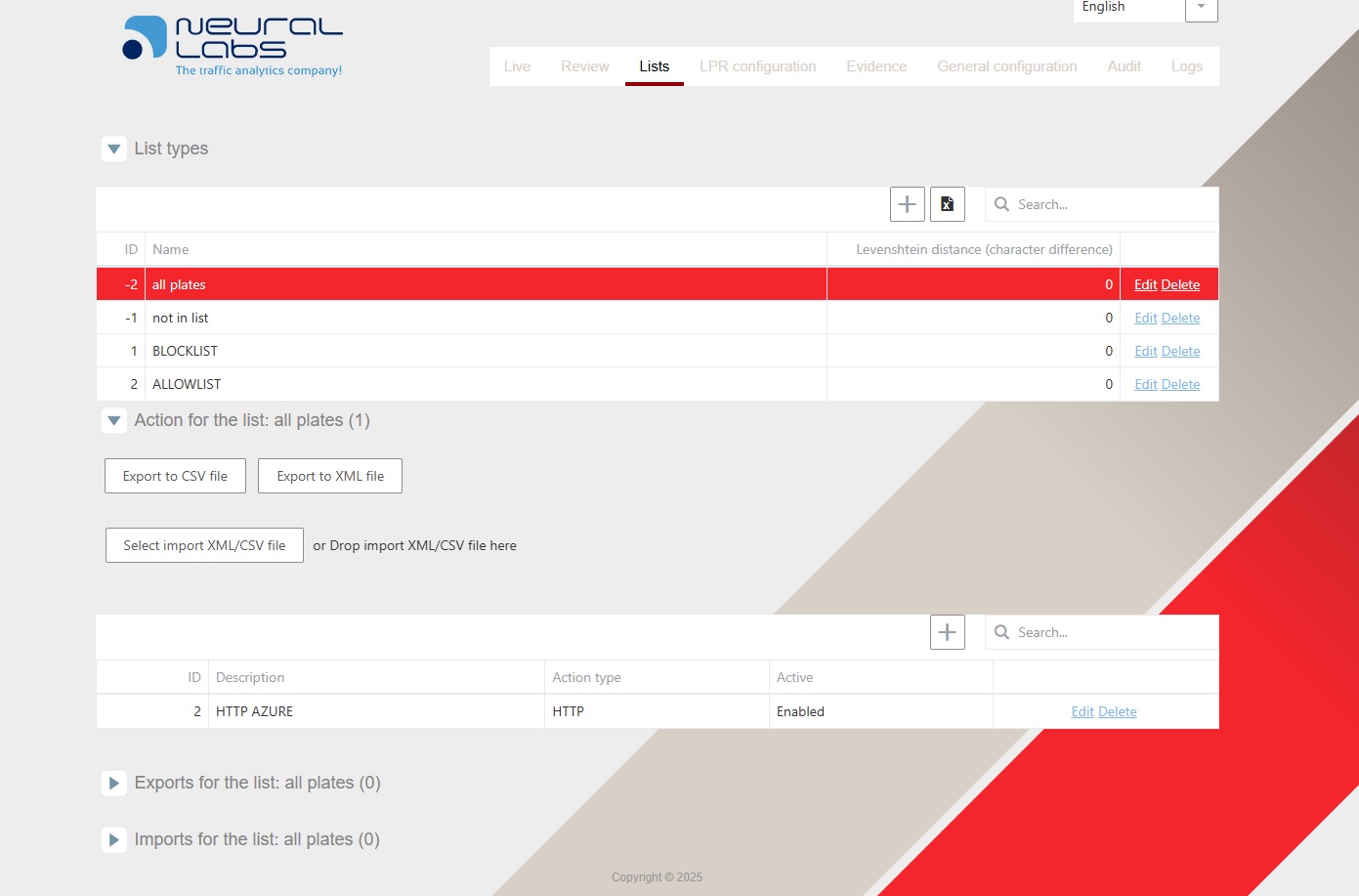The width and height of the screenshot is (1359, 896).
Task: Expand Imports for the list: all plates
Action: pyautogui.click(x=114, y=840)
